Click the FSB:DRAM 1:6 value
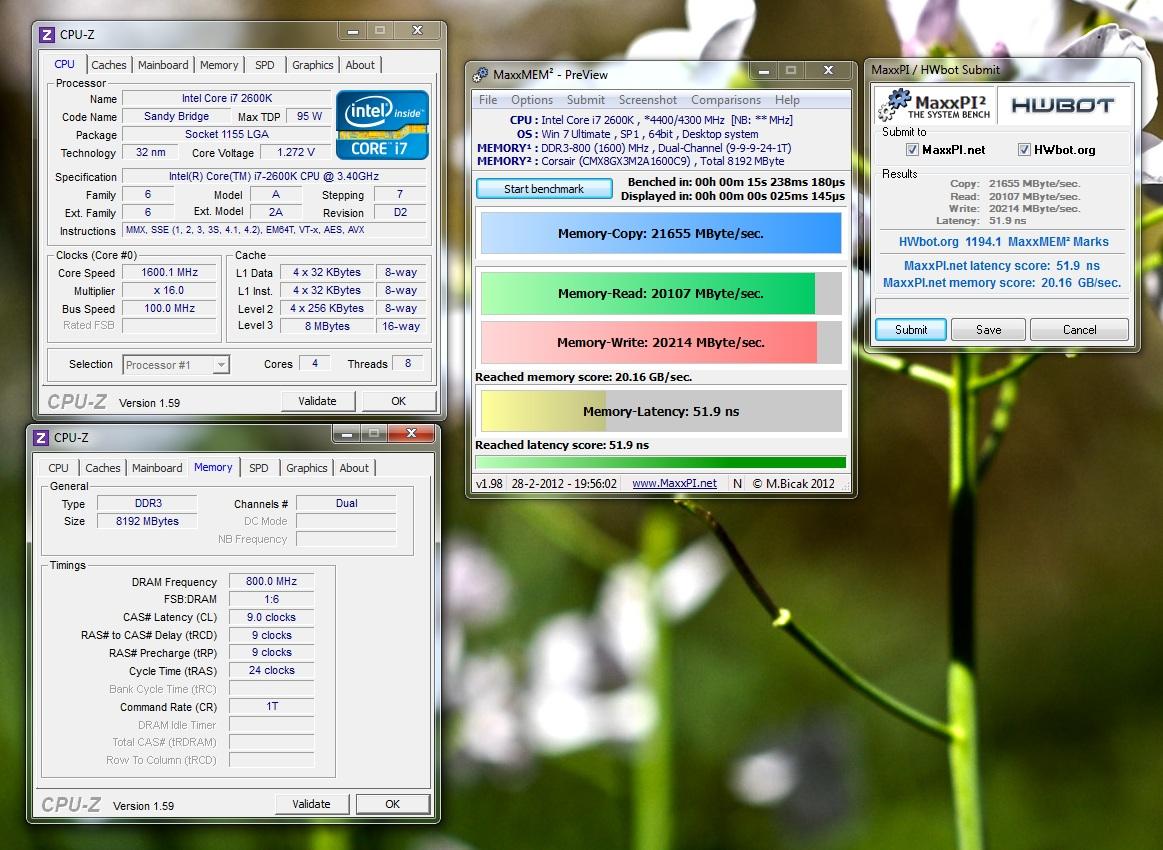The height and width of the screenshot is (850, 1163). (x=271, y=599)
